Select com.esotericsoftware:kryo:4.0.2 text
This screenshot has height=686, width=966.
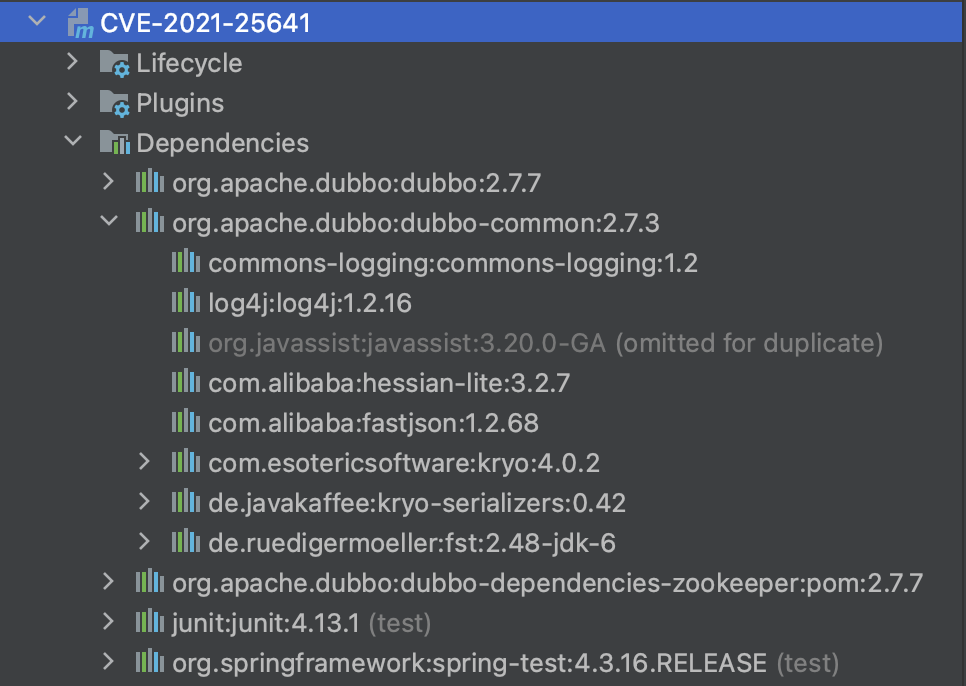click(x=404, y=464)
